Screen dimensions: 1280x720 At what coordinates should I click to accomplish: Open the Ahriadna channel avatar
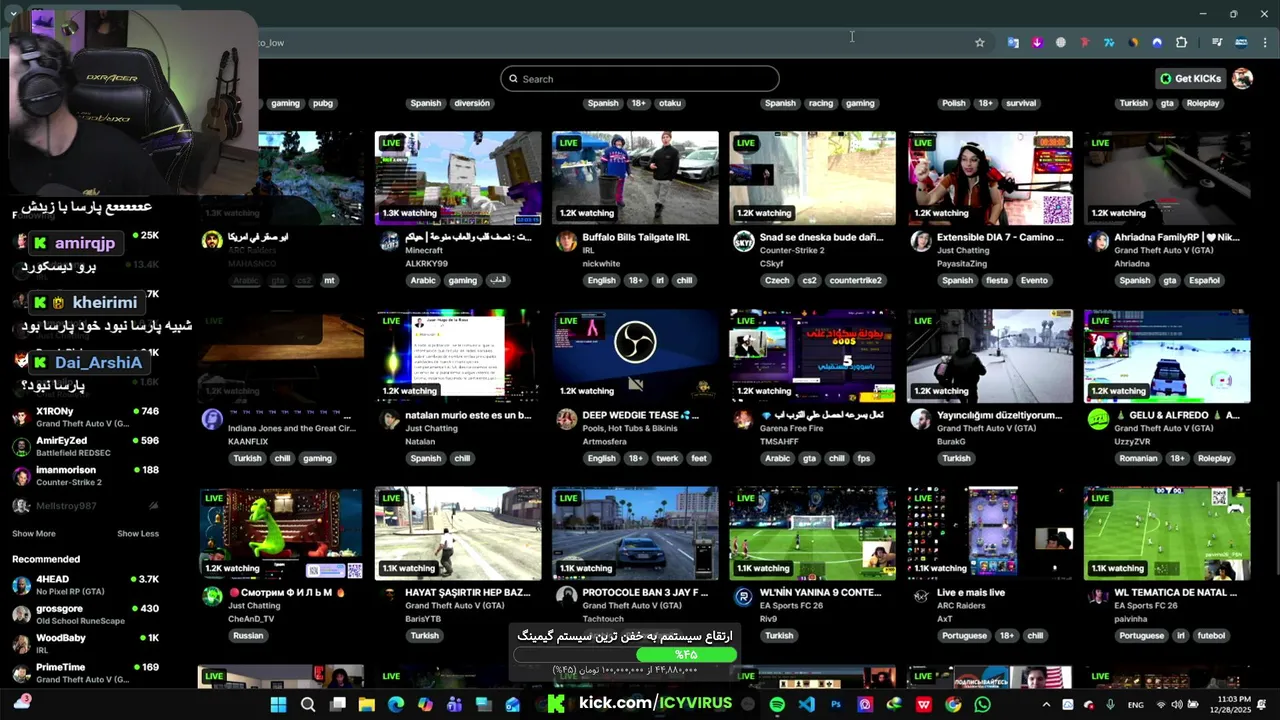1098,241
